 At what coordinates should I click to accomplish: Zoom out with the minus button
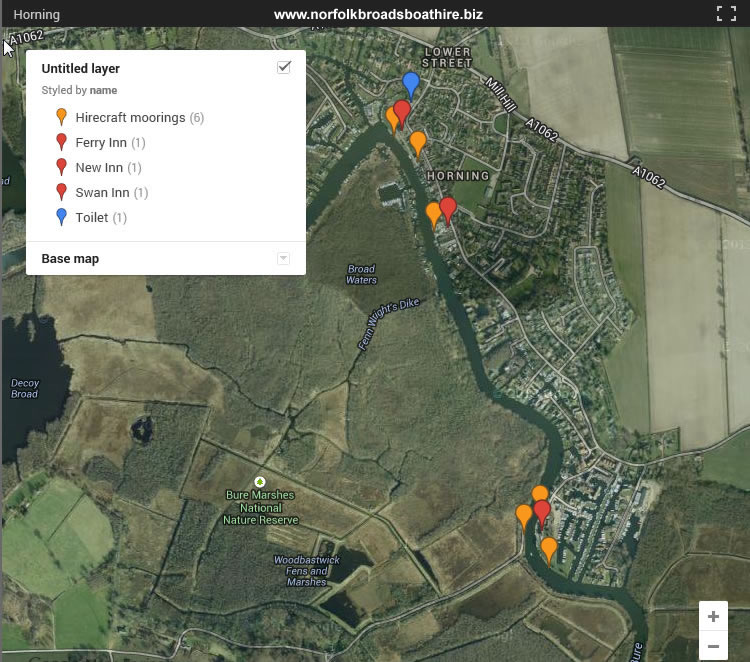tap(713, 646)
